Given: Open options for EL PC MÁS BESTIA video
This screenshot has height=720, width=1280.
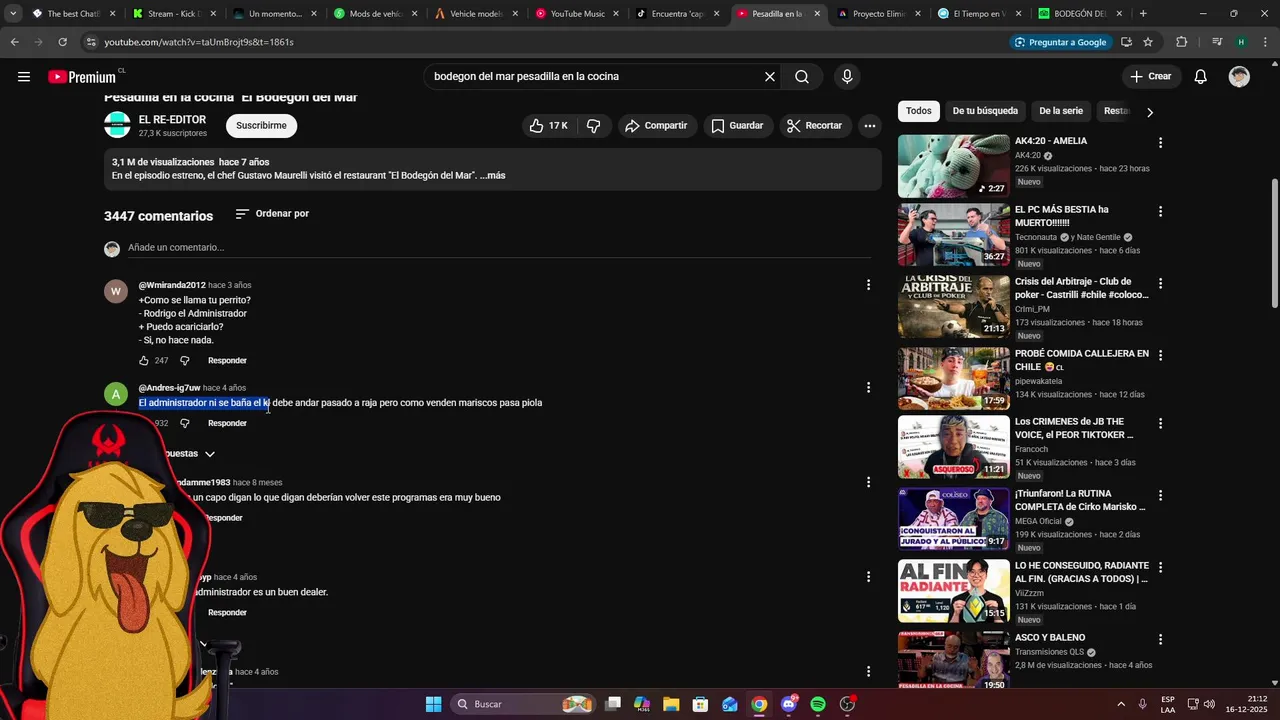Looking at the screenshot, I should [x=1160, y=212].
